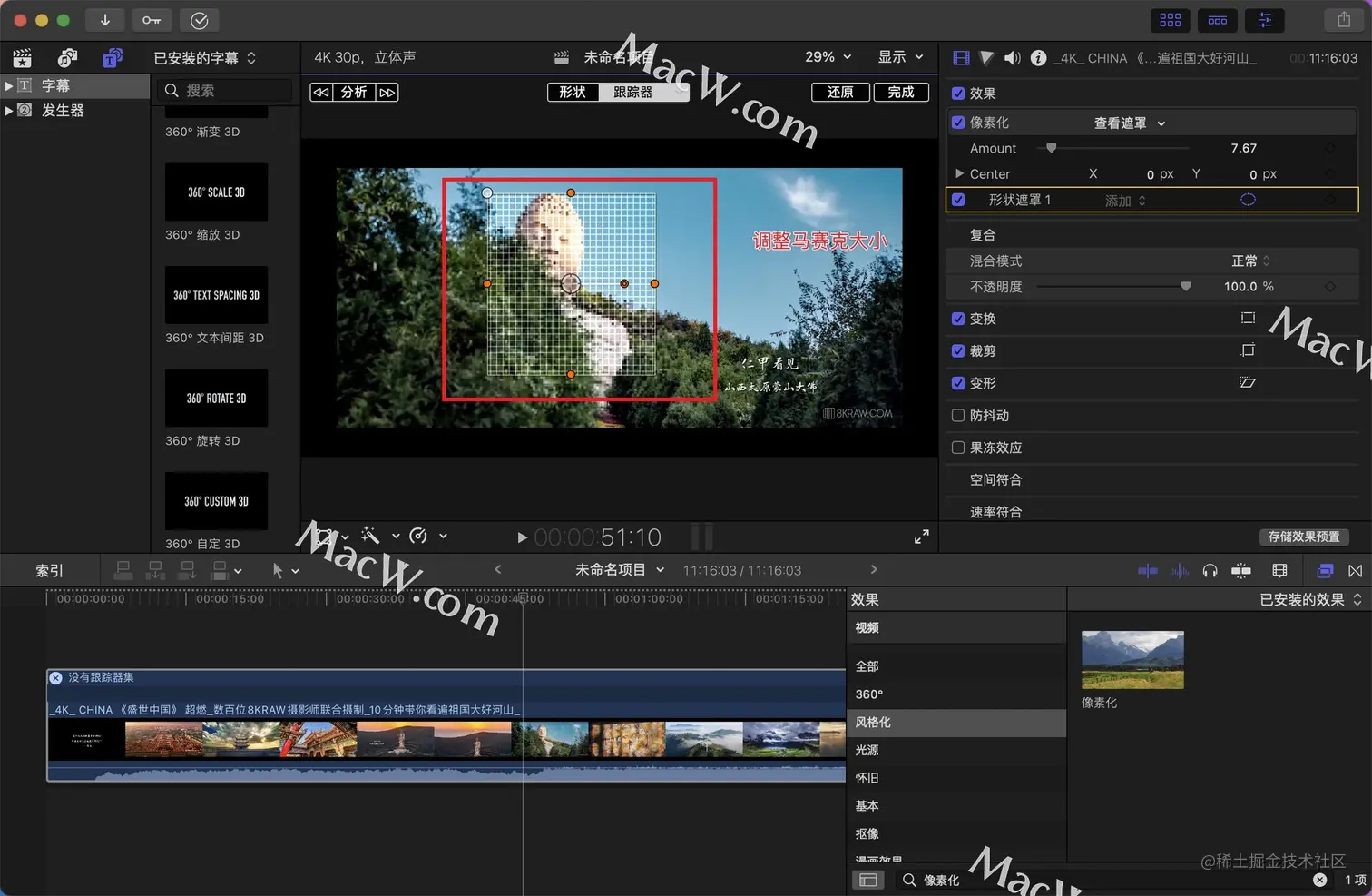This screenshot has width=1372, height=896.
Task: Adjust the 不透明度 opacity slider
Action: coord(1185,286)
